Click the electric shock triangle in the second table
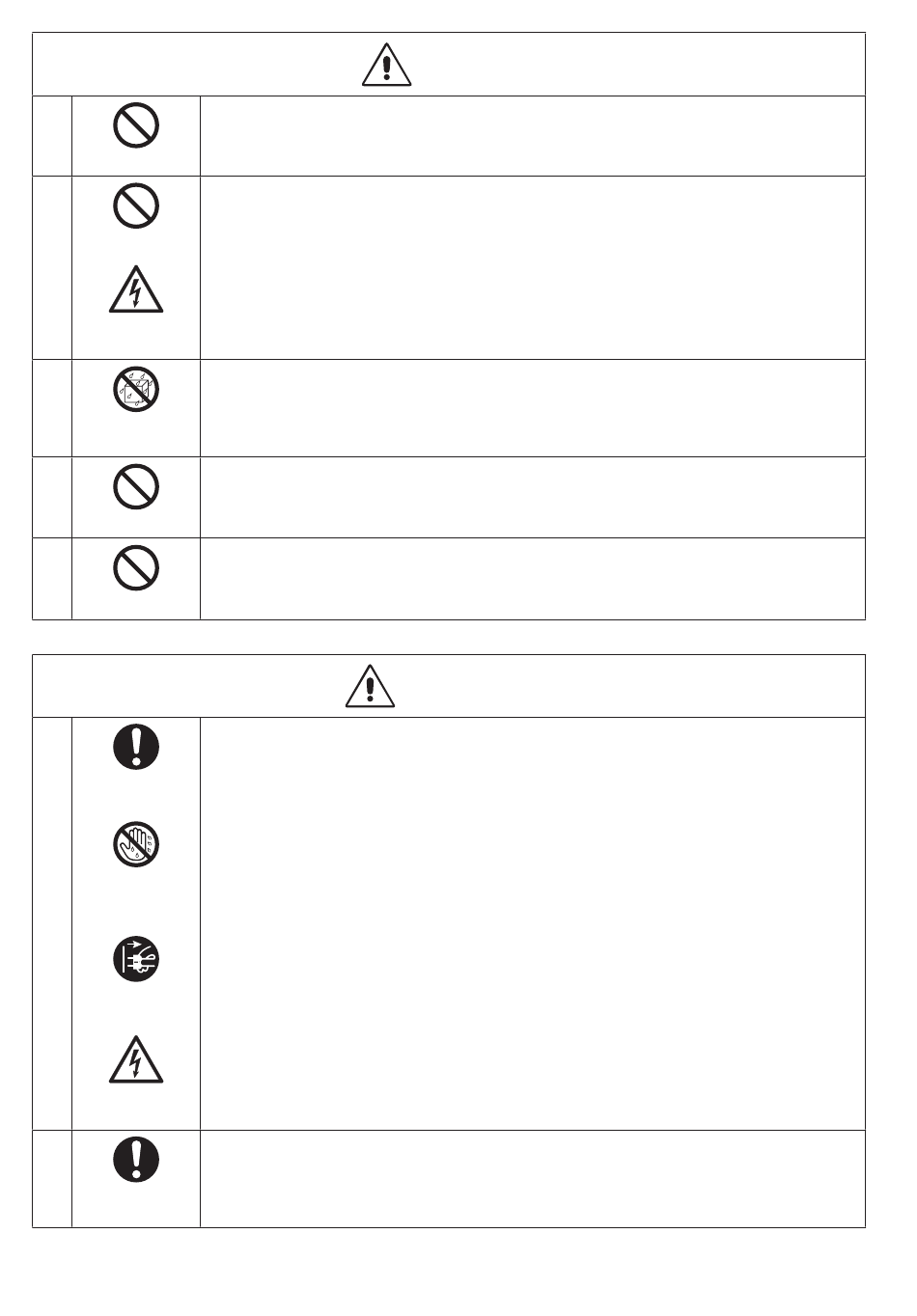The height and width of the screenshot is (1316, 917). pyautogui.click(x=136, y=1060)
